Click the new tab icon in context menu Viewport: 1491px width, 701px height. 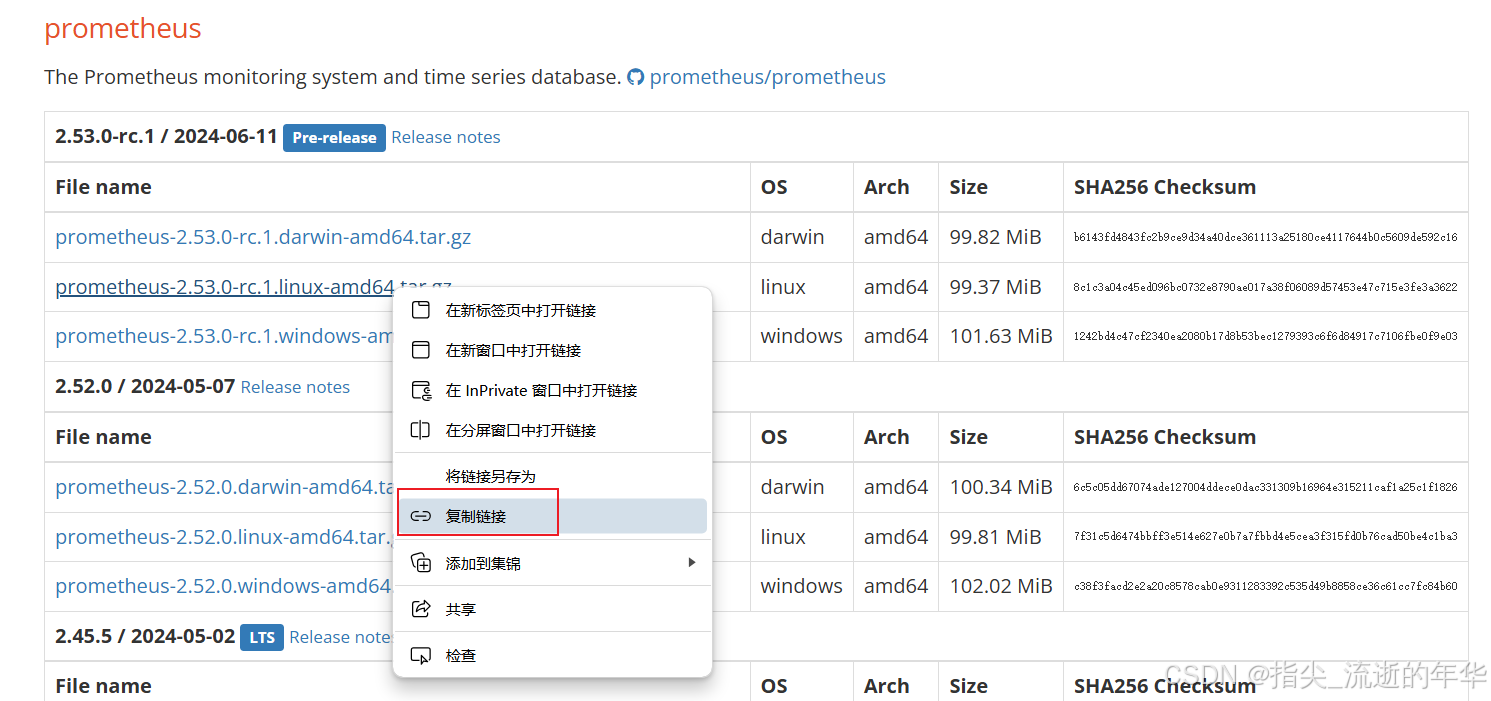[x=421, y=310]
